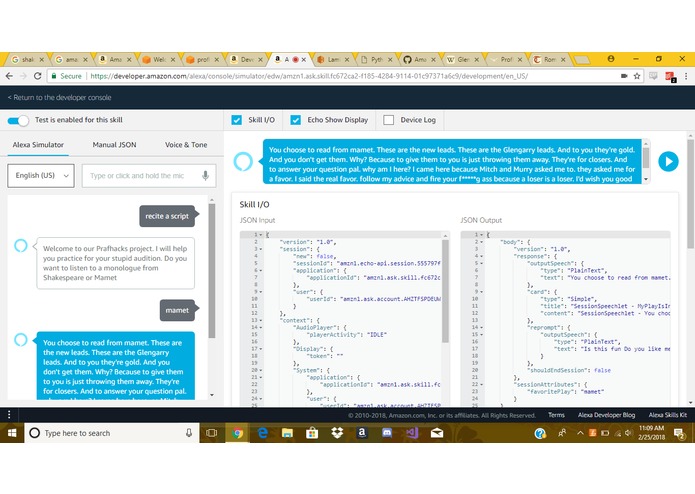Open Discord from the taskbar
Screen dimensions: 695x494
point(387,433)
